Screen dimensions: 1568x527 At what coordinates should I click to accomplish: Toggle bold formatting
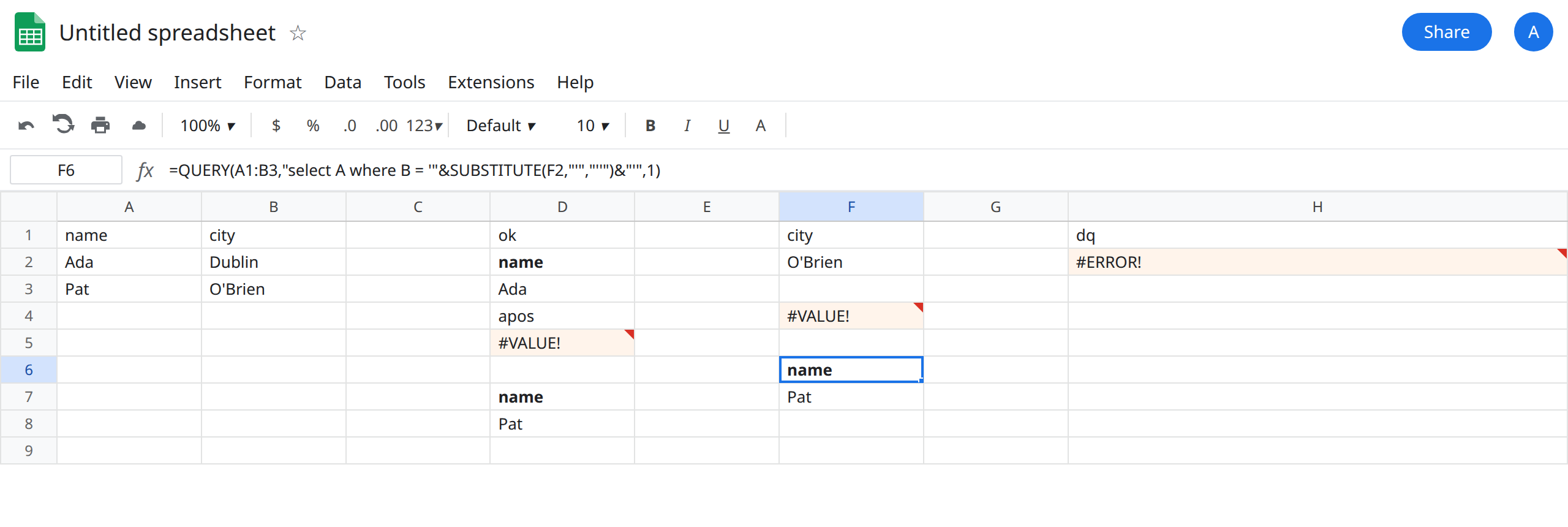[x=650, y=126]
